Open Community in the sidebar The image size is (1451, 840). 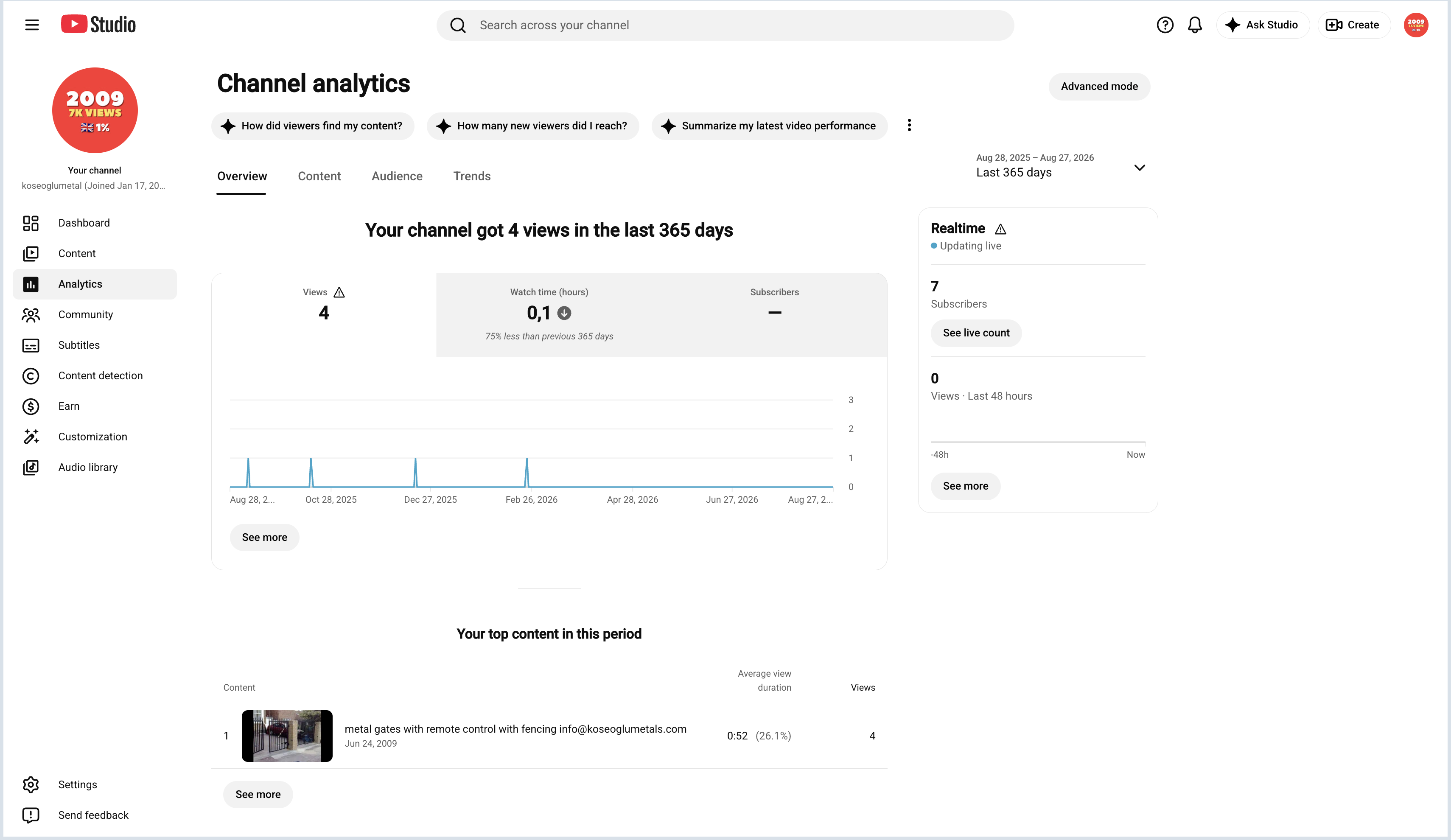pos(95,314)
